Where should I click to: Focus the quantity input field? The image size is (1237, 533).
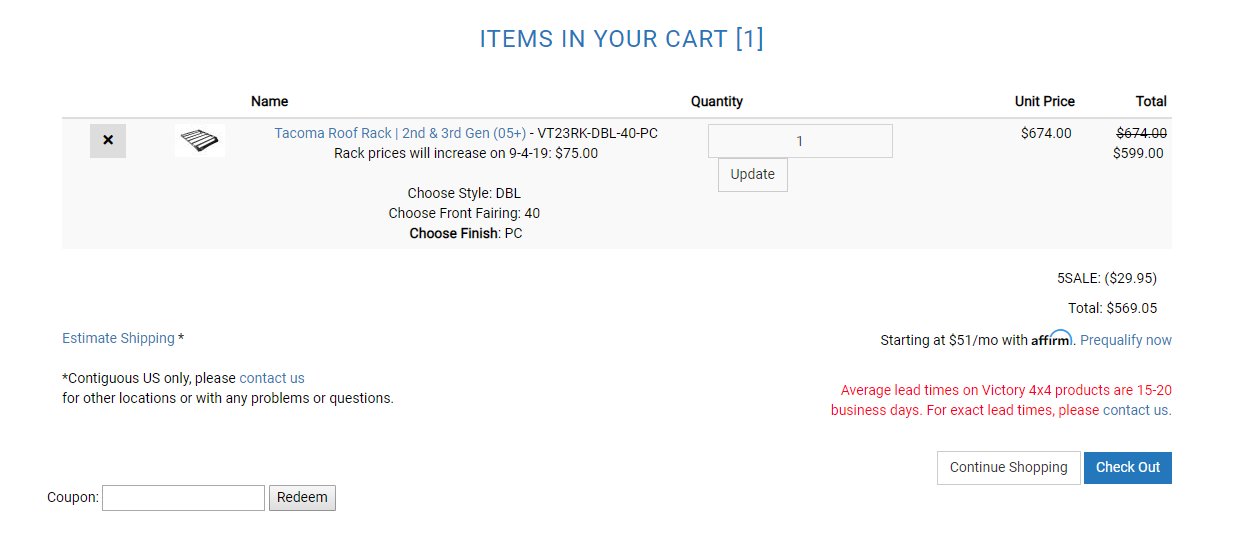(800, 141)
